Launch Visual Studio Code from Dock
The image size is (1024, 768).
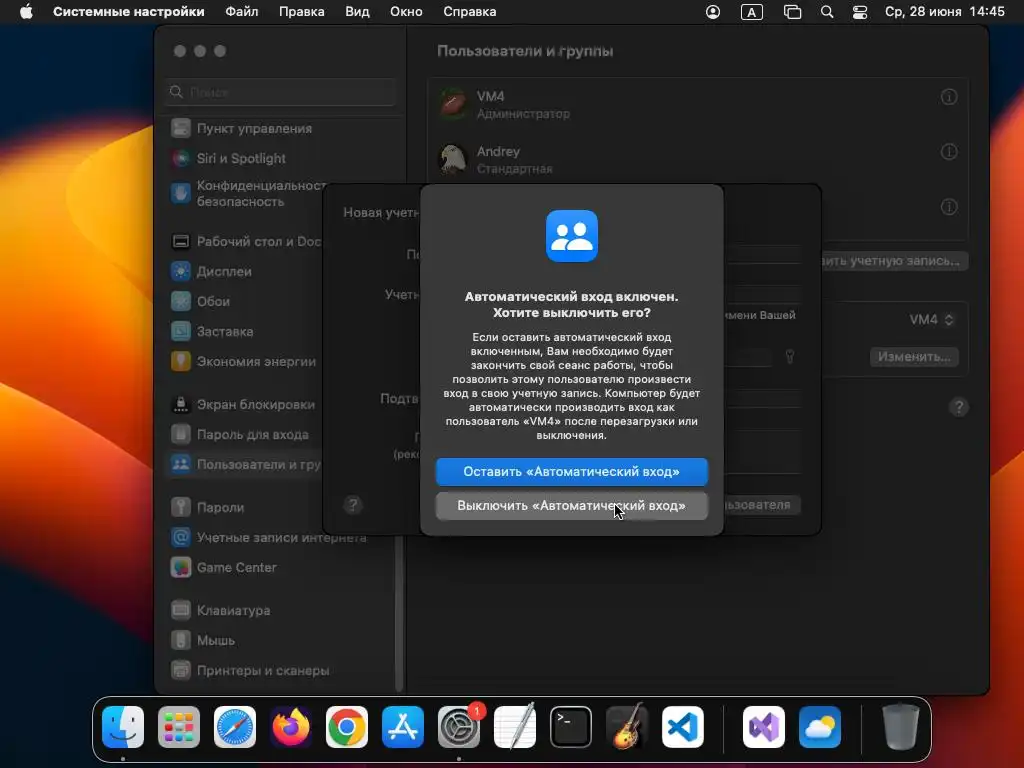pos(683,727)
